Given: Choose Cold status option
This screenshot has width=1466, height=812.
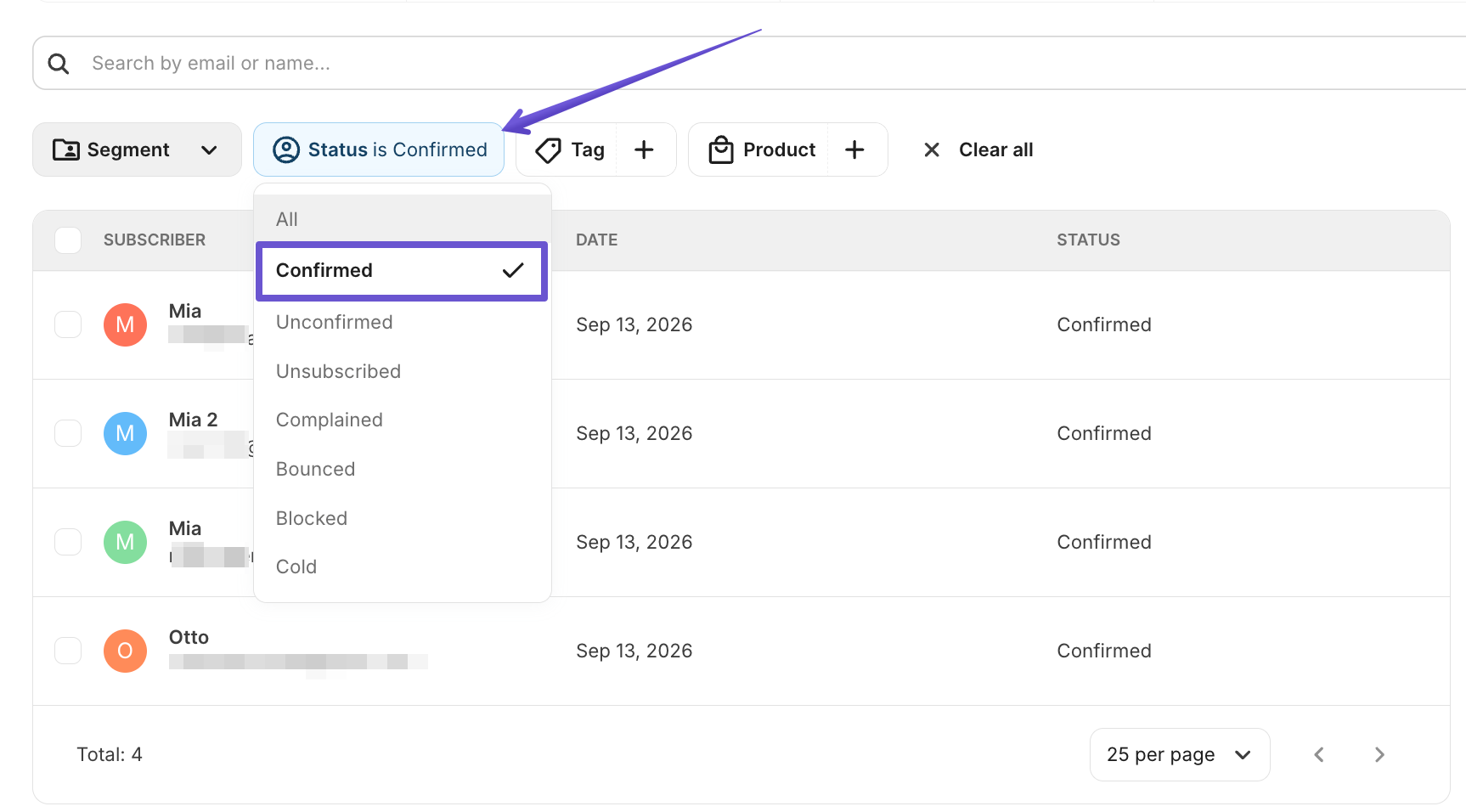Looking at the screenshot, I should tap(403, 567).
